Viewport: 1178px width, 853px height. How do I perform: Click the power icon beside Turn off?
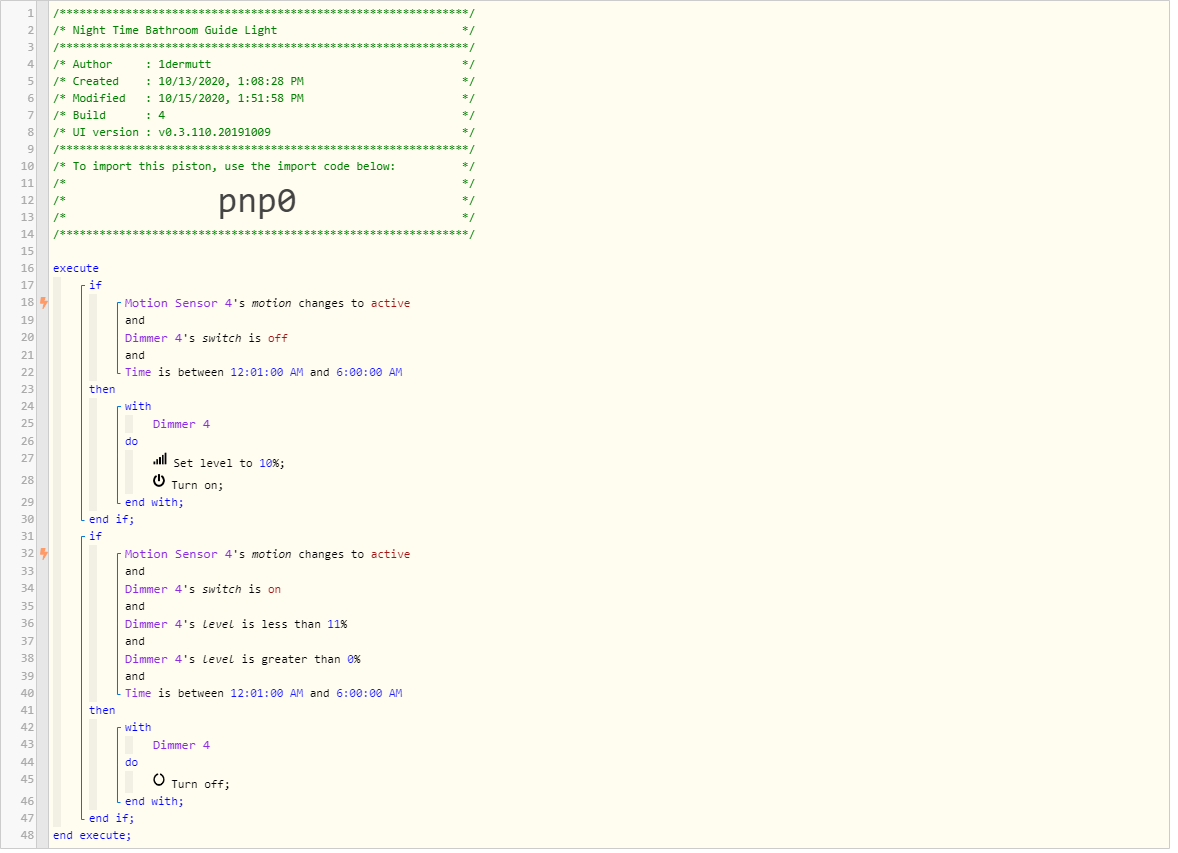[x=159, y=780]
